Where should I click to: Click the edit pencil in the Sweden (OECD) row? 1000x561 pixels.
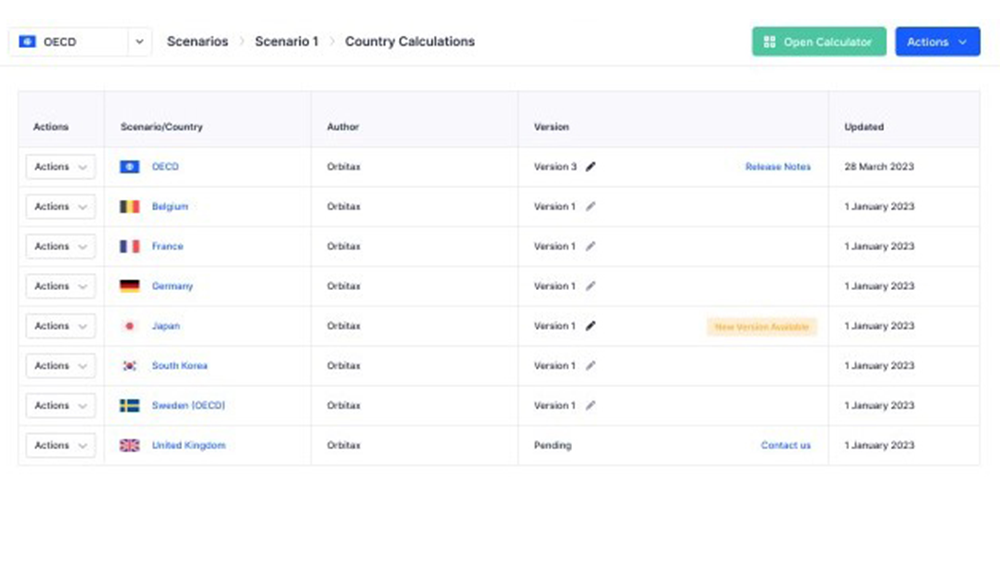pyautogui.click(x=590, y=406)
